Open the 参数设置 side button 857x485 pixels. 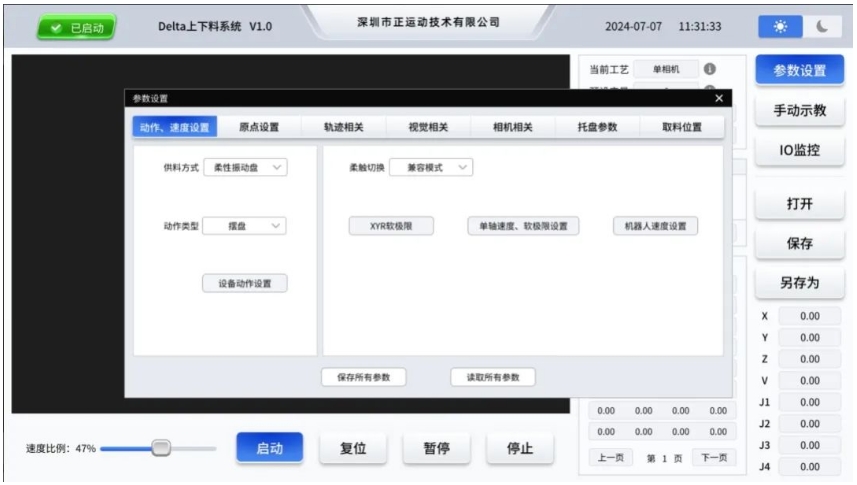tap(800, 70)
